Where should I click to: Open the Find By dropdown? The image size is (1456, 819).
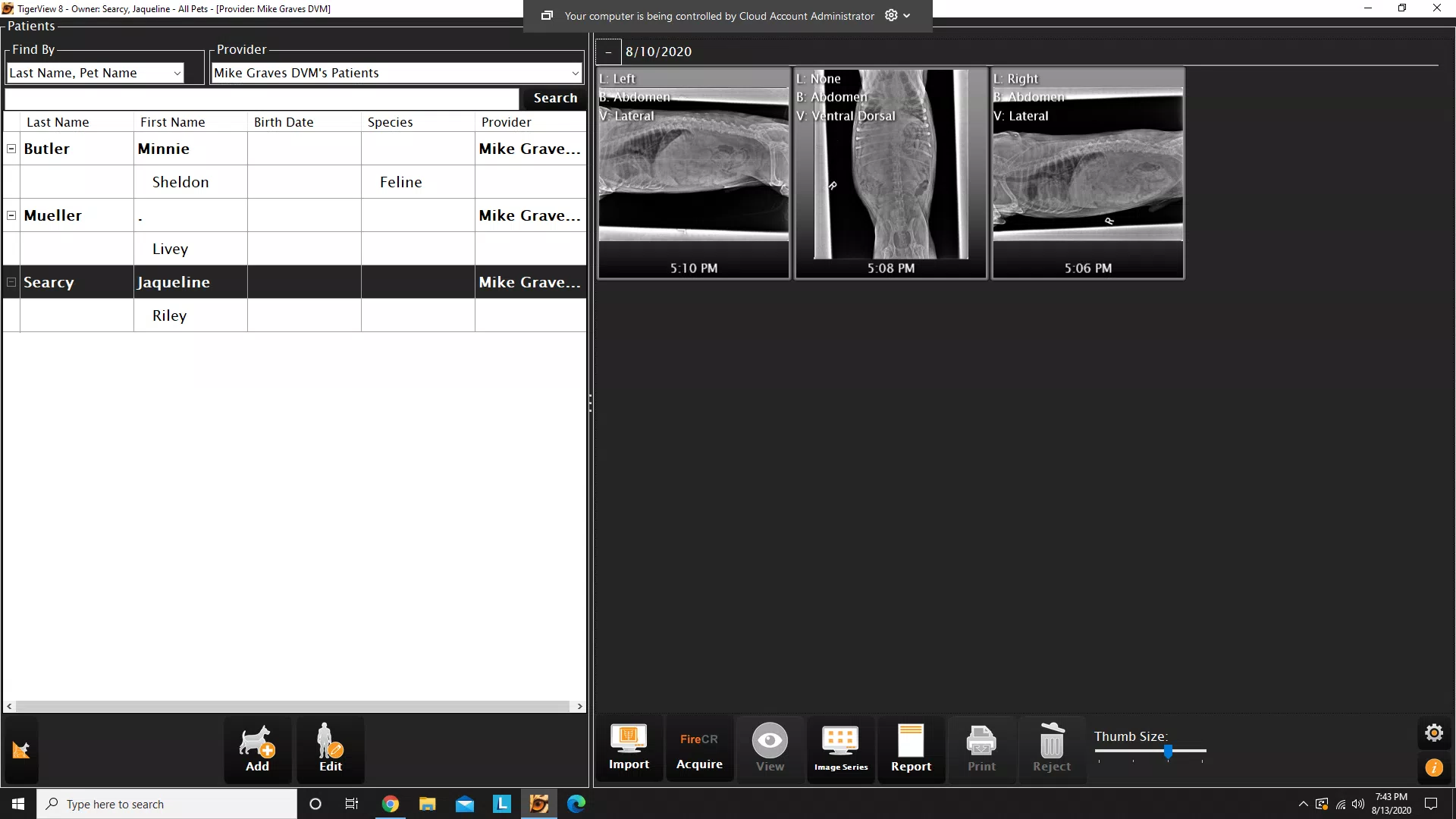[x=177, y=73]
